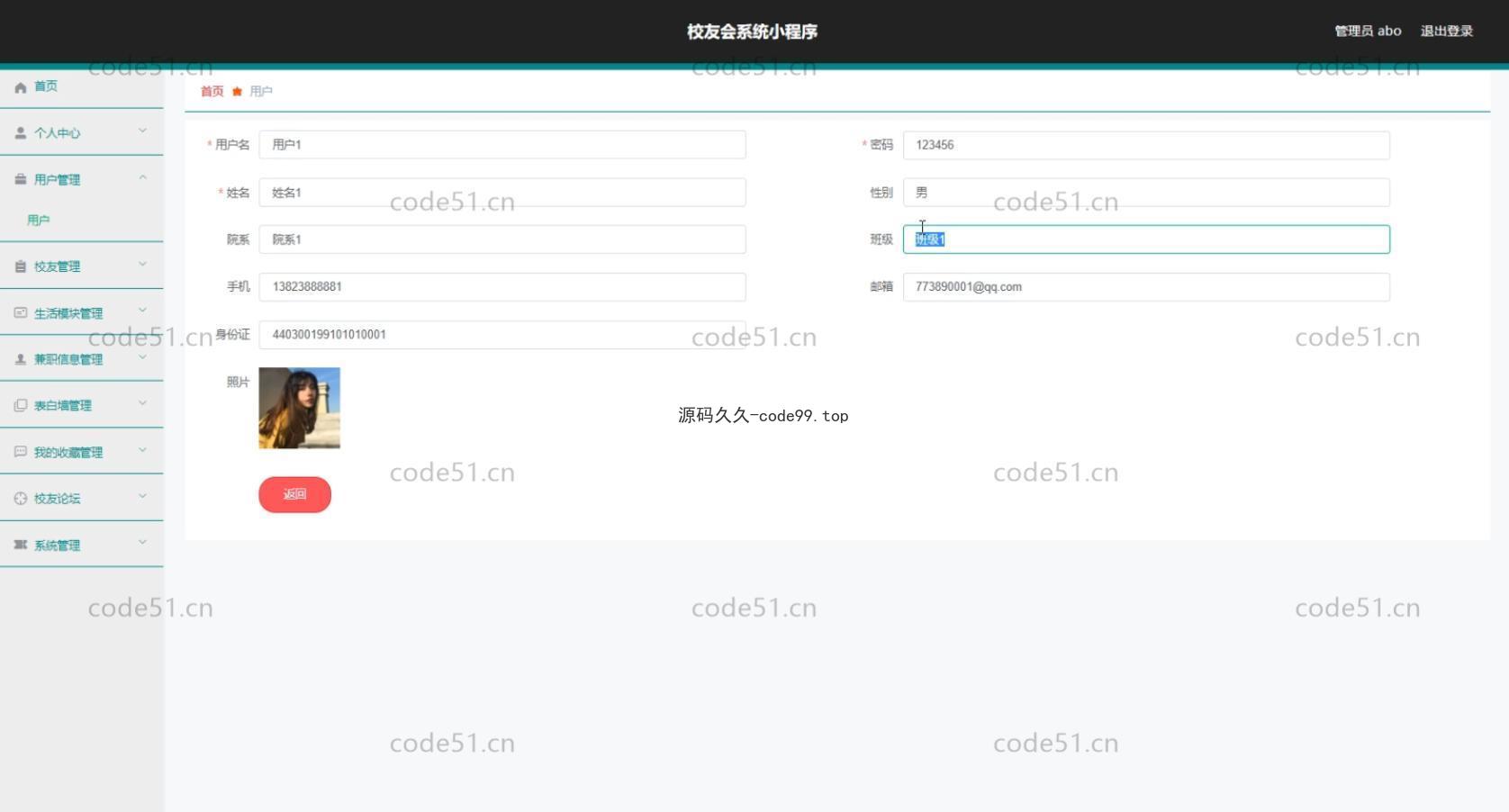Click the star icon in the breadcrumb
Image resolution: width=1509 pixels, height=812 pixels.
point(237,91)
